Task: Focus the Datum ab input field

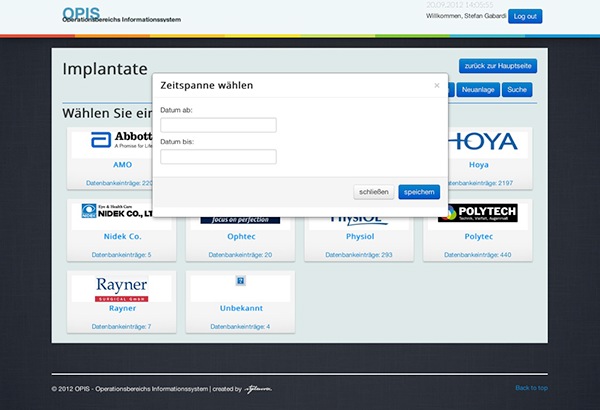Action: (218, 125)
